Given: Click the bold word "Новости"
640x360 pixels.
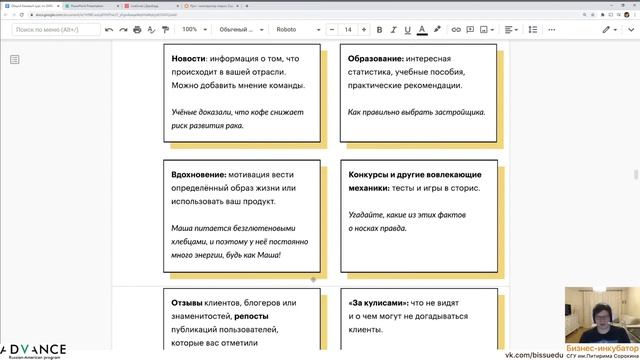Looking at the screenshot, I should pos(188,59).
